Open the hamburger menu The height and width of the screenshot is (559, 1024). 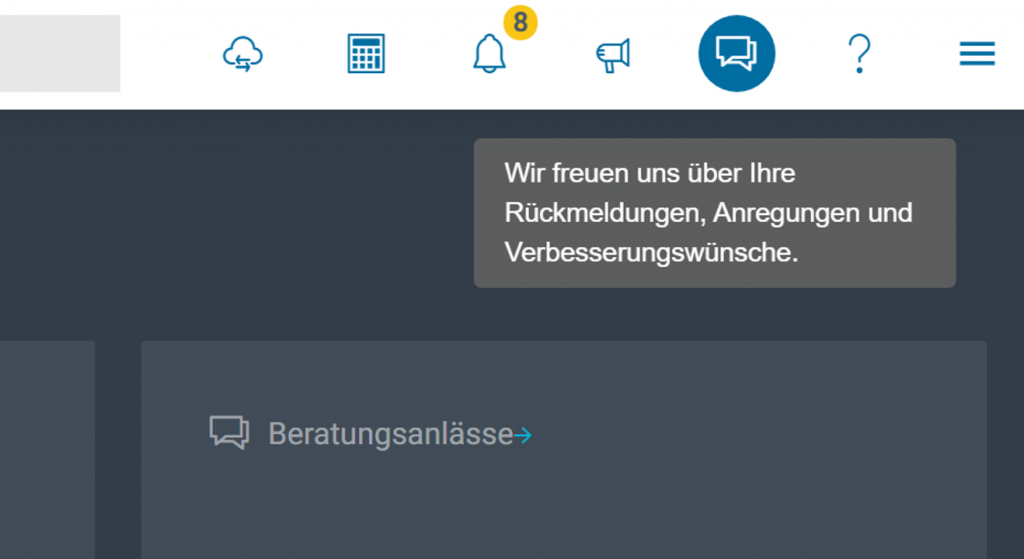pos(977,54)
